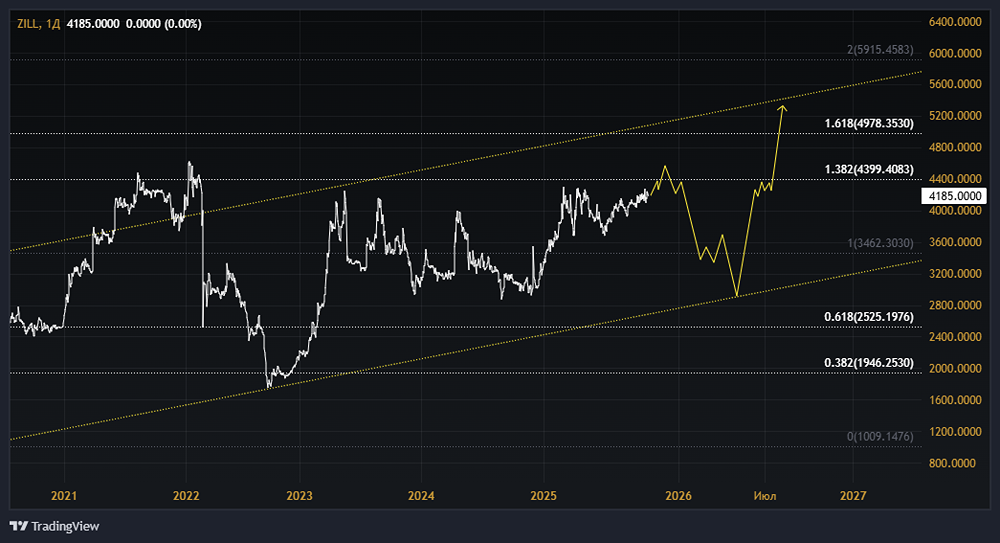Click the TradingView logo
The height and width of the screenshot is (543, 1000).
click(x=55, y=526)
